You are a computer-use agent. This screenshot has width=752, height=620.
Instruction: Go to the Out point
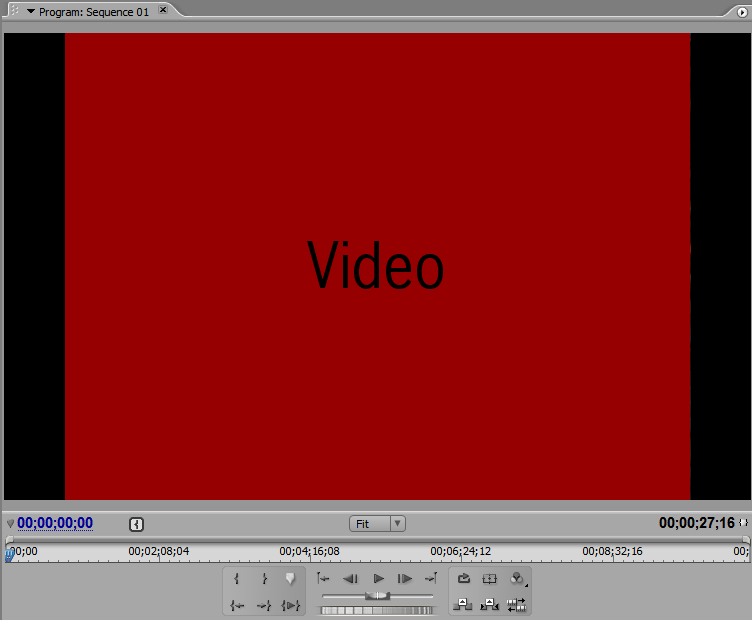(x=264, y=606)
